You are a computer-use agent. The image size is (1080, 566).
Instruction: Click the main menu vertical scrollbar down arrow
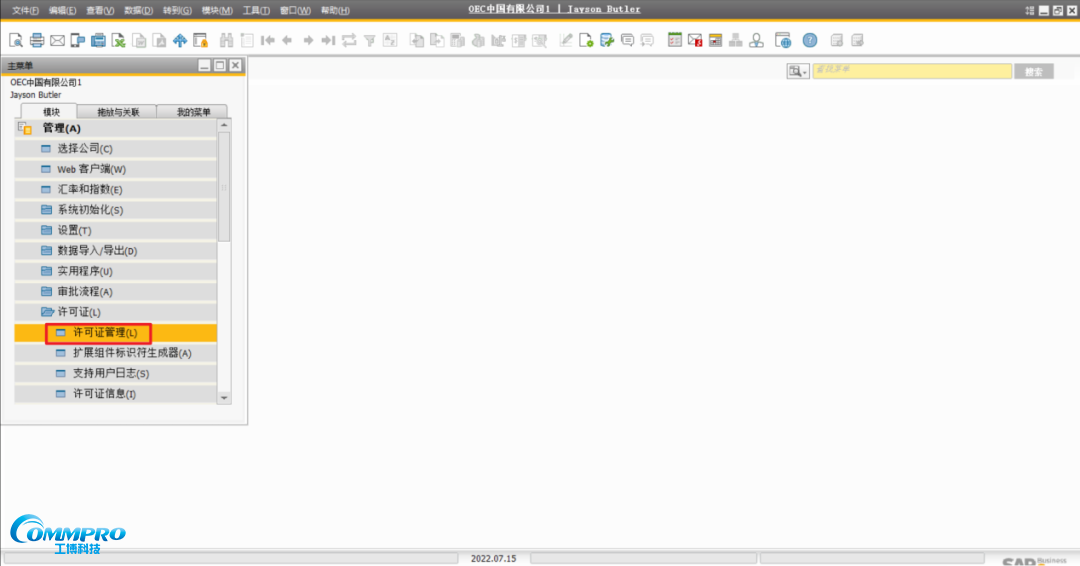(224, 397)
